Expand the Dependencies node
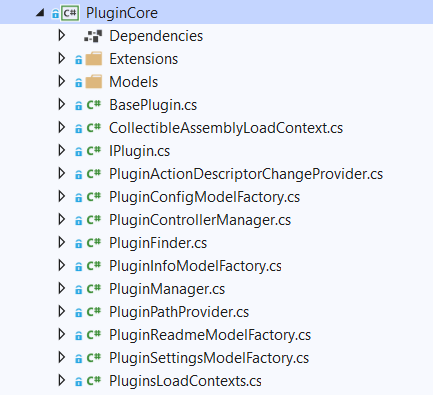This screenshot has width=433, height=395. (x=62, y=35)
